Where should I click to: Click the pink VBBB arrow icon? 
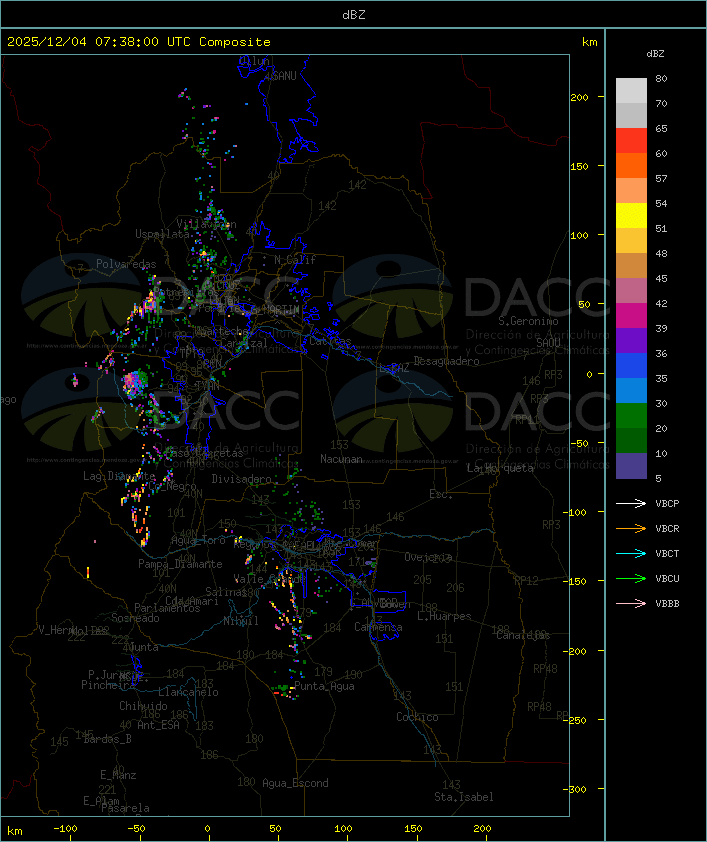631,604
